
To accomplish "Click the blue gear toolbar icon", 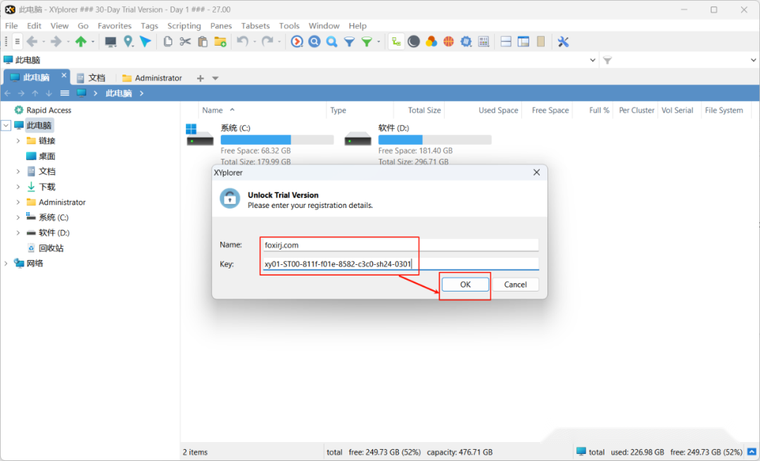I will point(466,42).
